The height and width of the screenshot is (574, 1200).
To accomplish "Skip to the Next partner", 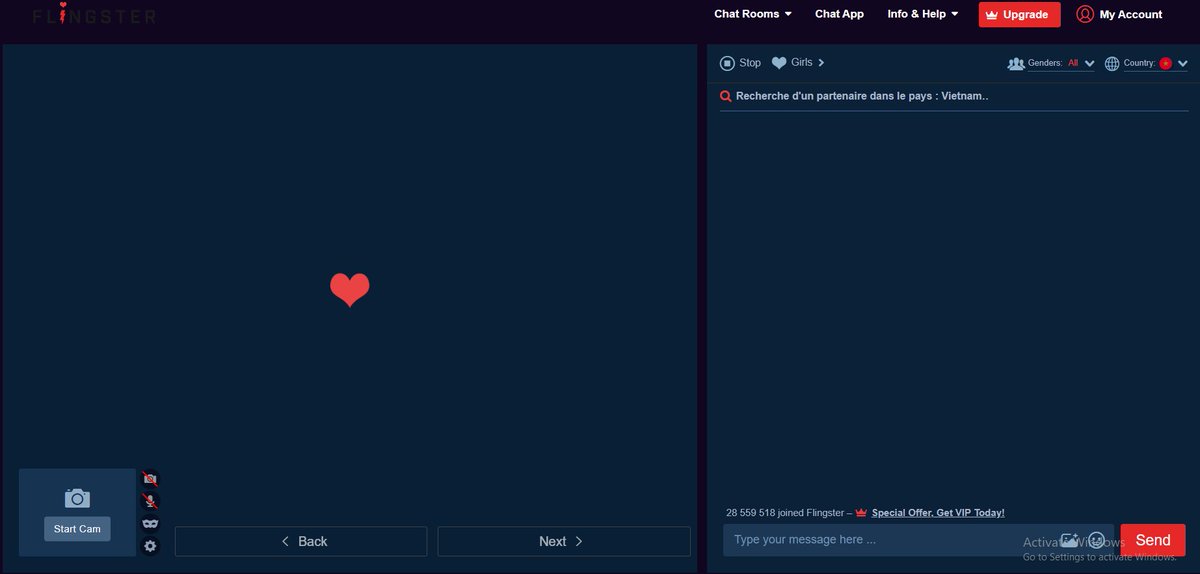I will (x=564, y=541).
